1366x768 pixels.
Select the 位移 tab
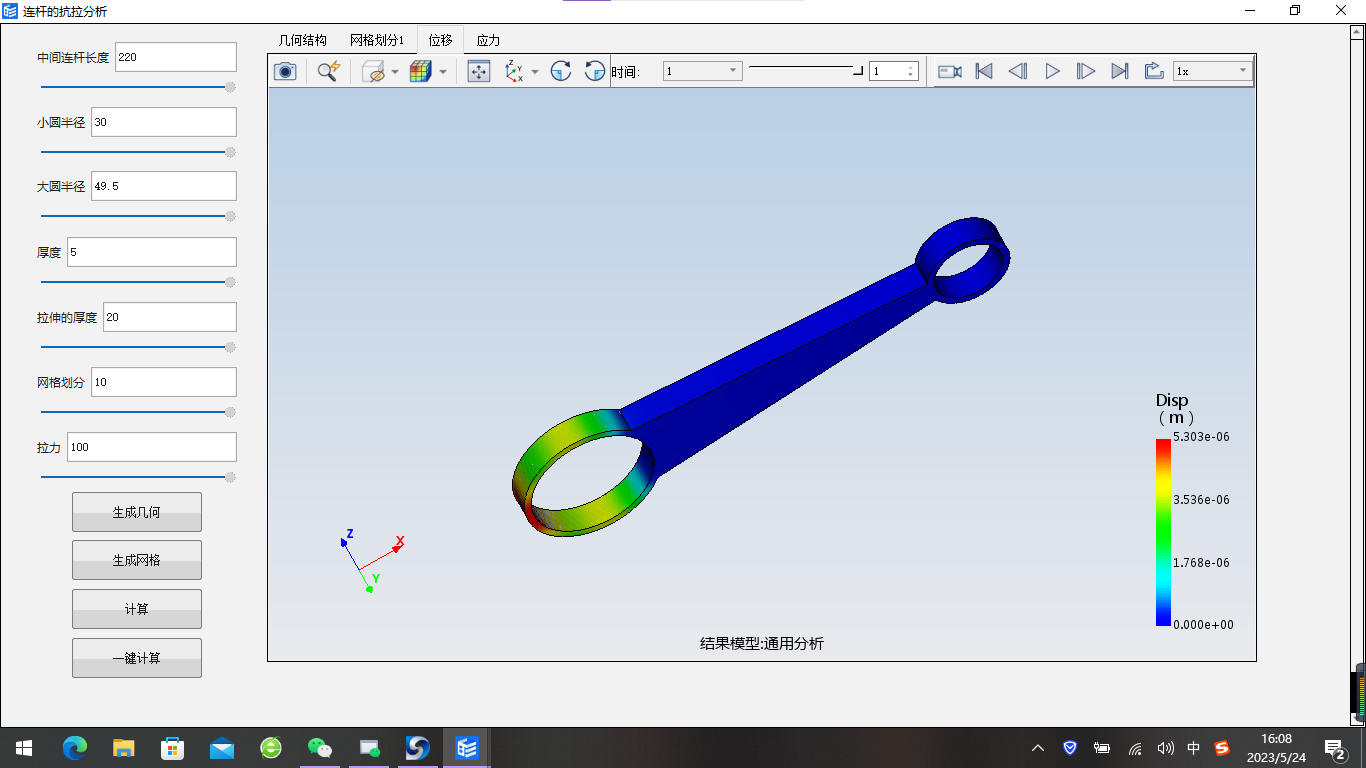click(441, 40)
